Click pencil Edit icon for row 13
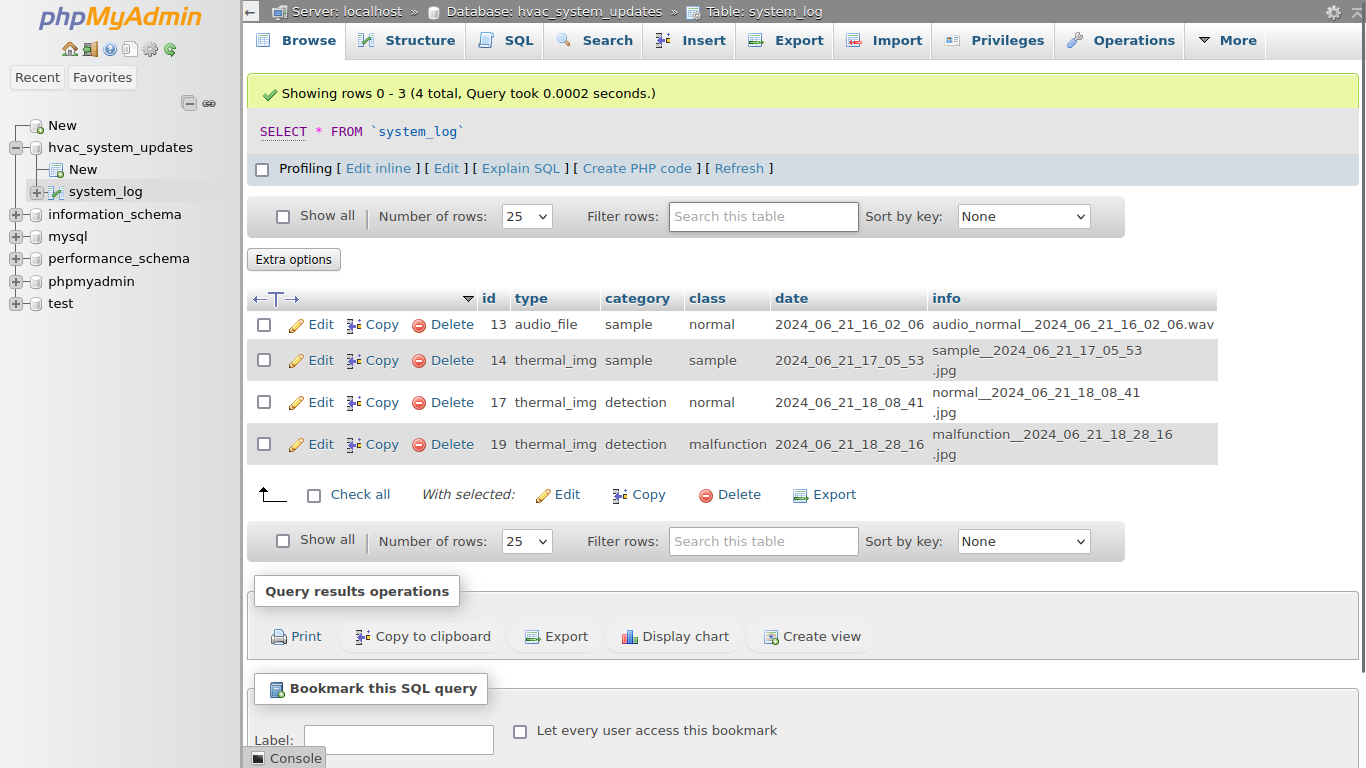Image resolution: width=1366 pixels, height=768 pixels. [296, 326]
